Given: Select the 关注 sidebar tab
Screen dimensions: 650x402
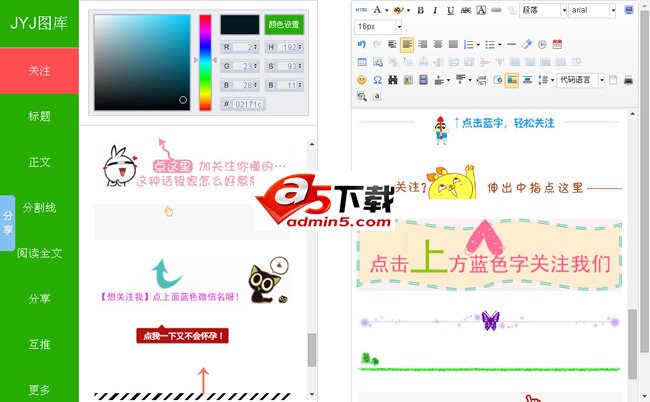Looking at the screenshot, I should 39,71.
